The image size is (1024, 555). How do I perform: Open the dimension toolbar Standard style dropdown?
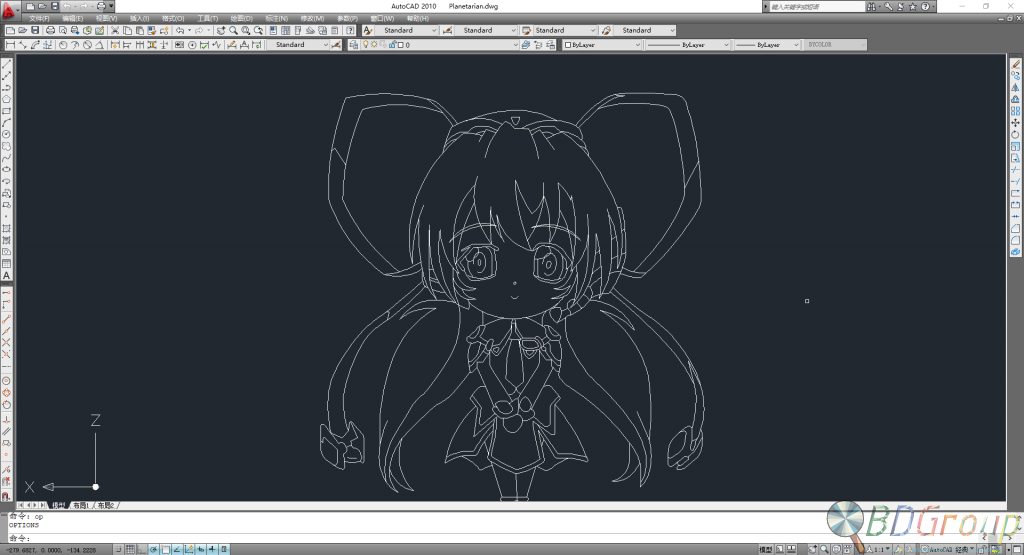click(x=298, y=44)
